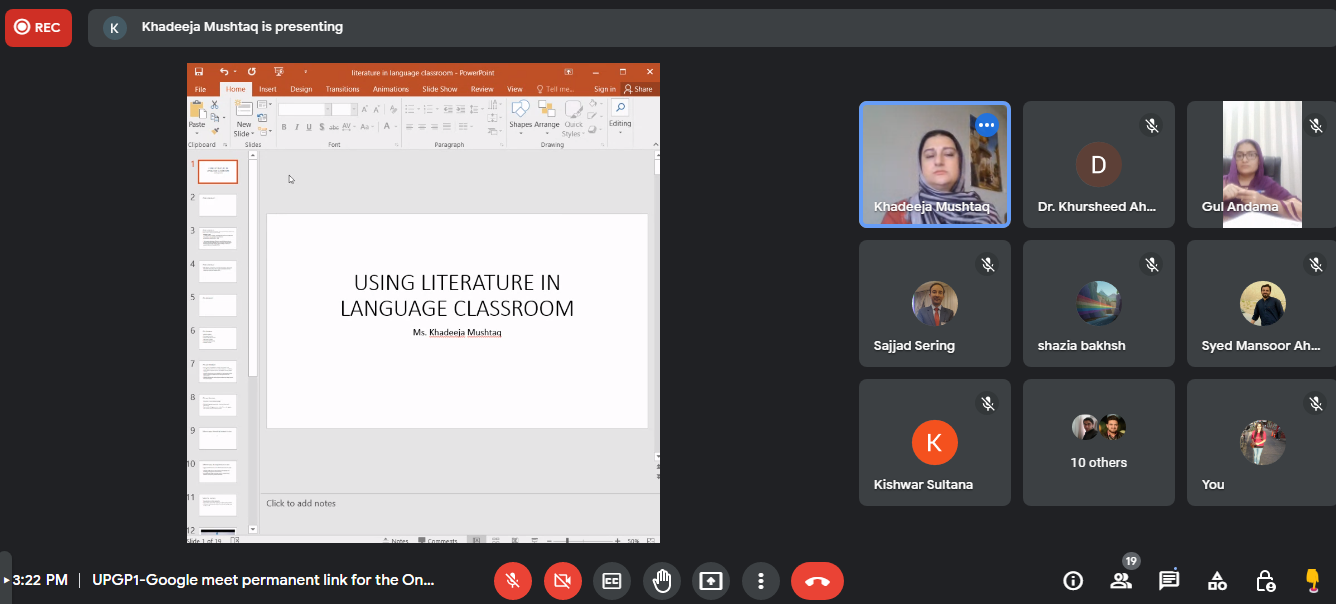Unmute your microphone in the bottom bar
Viewport: 1336px width, 604px height.
[513, 581]
